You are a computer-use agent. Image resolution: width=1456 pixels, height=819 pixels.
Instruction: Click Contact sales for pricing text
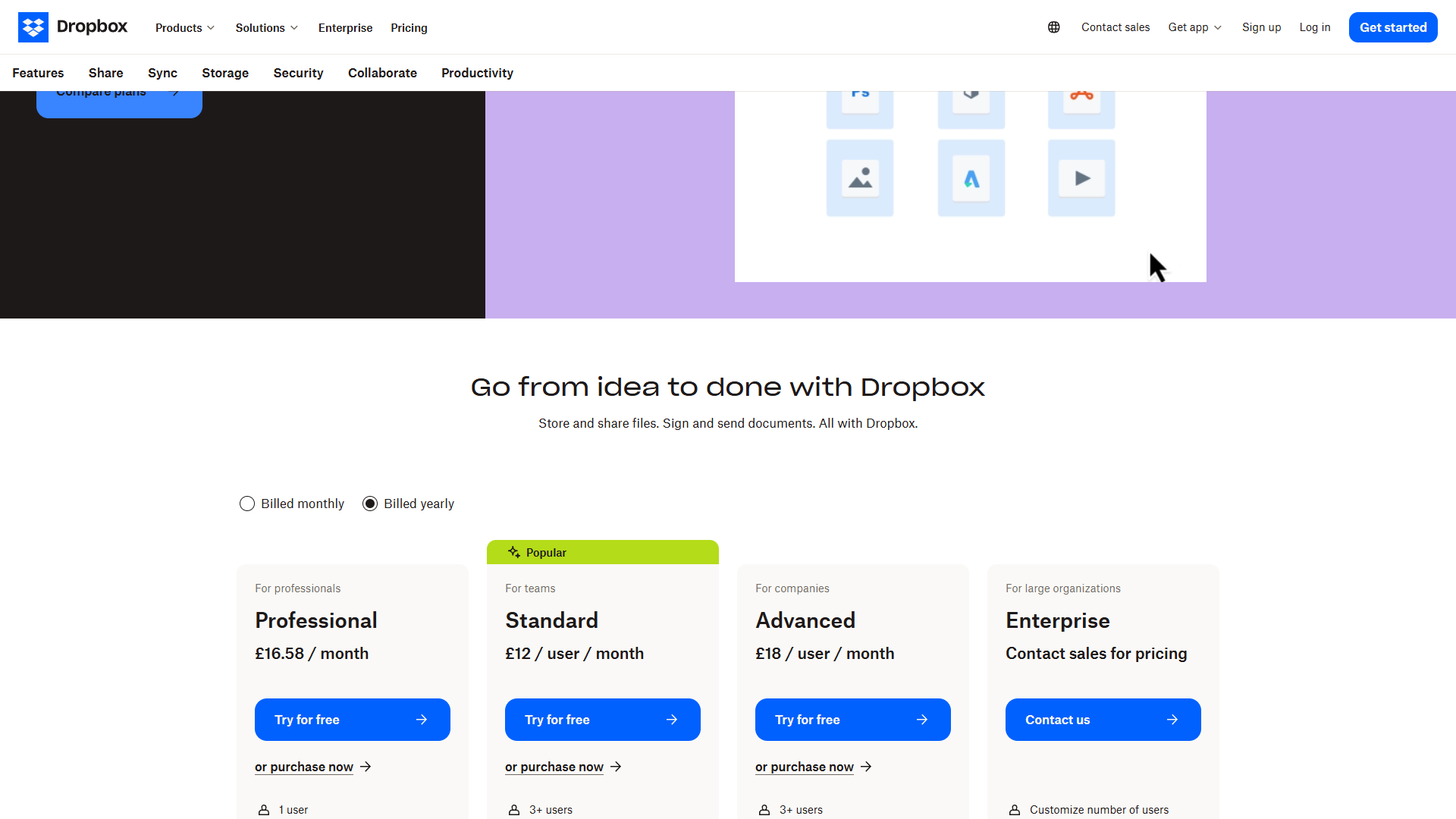point(1097,654)
